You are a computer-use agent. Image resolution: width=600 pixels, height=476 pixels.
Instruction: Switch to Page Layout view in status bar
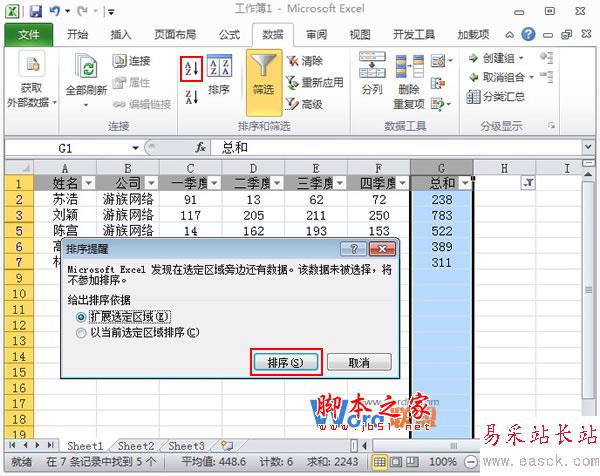click(x=396, y=462)
